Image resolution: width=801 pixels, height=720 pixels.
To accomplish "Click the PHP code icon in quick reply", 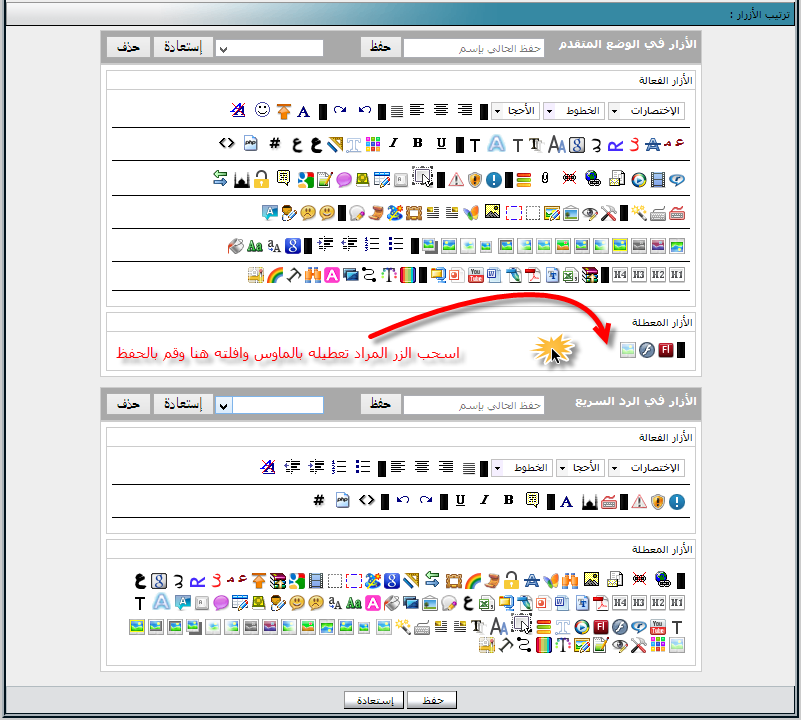I will 341,500.
